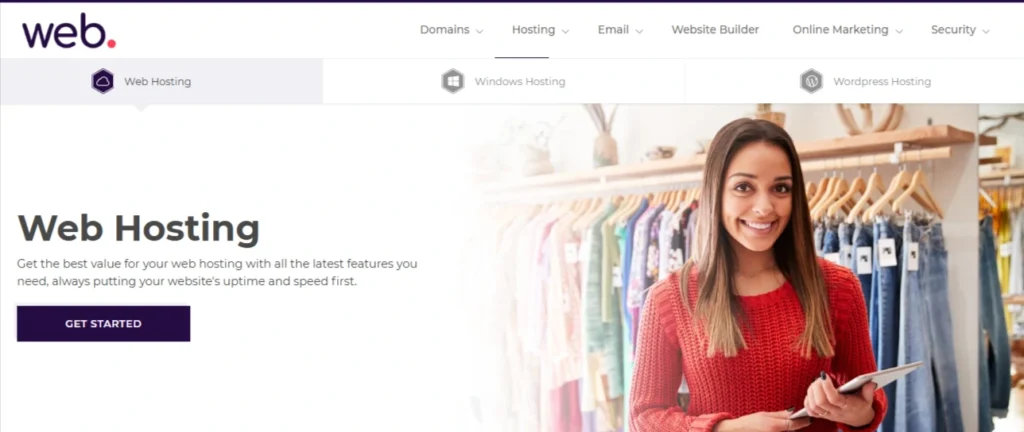Click the hosting description paragraph
Screen dimensions: 1024x432
click(x=217, y=273)
